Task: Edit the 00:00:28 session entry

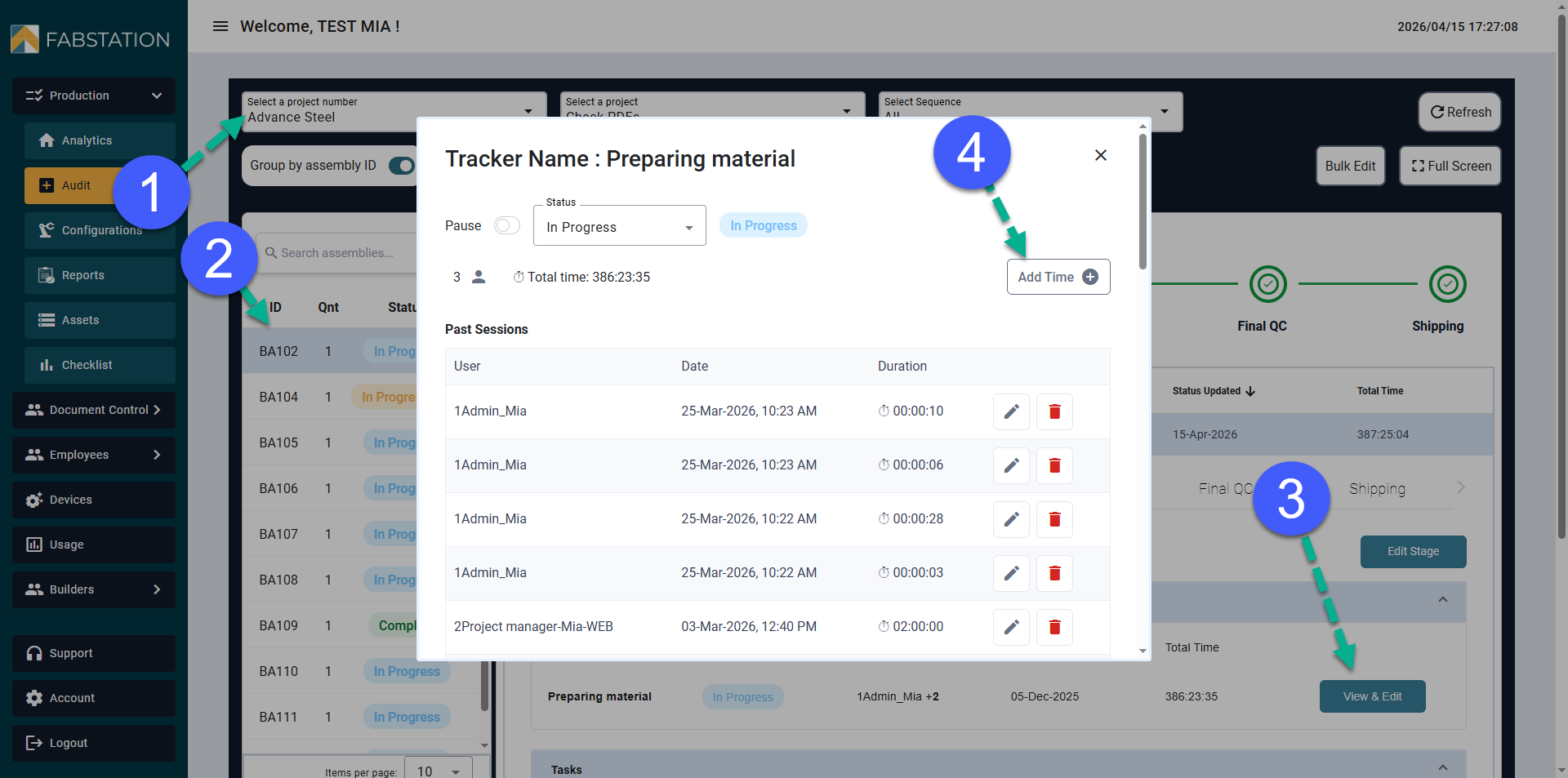Action: click(x=1011, y=519)
